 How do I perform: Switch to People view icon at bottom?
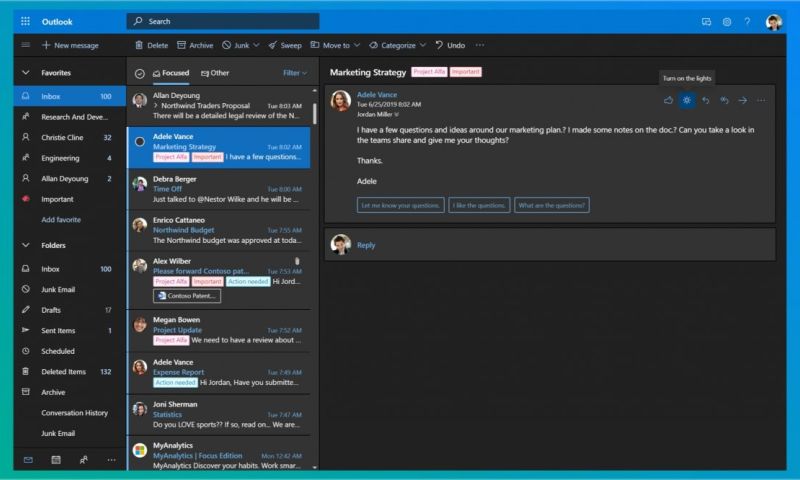84,460
